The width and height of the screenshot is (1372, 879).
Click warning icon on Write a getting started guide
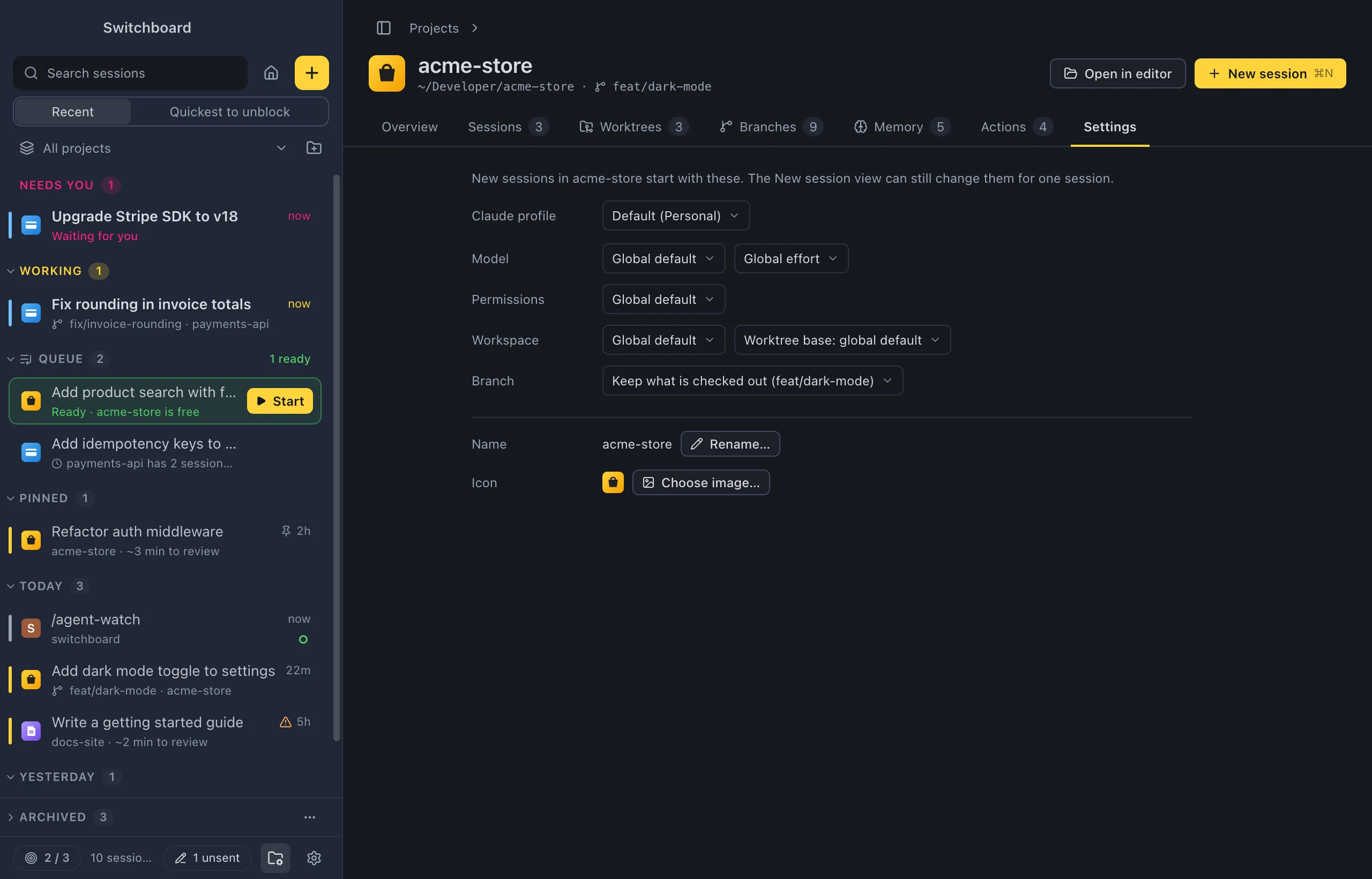click(285, 722)
